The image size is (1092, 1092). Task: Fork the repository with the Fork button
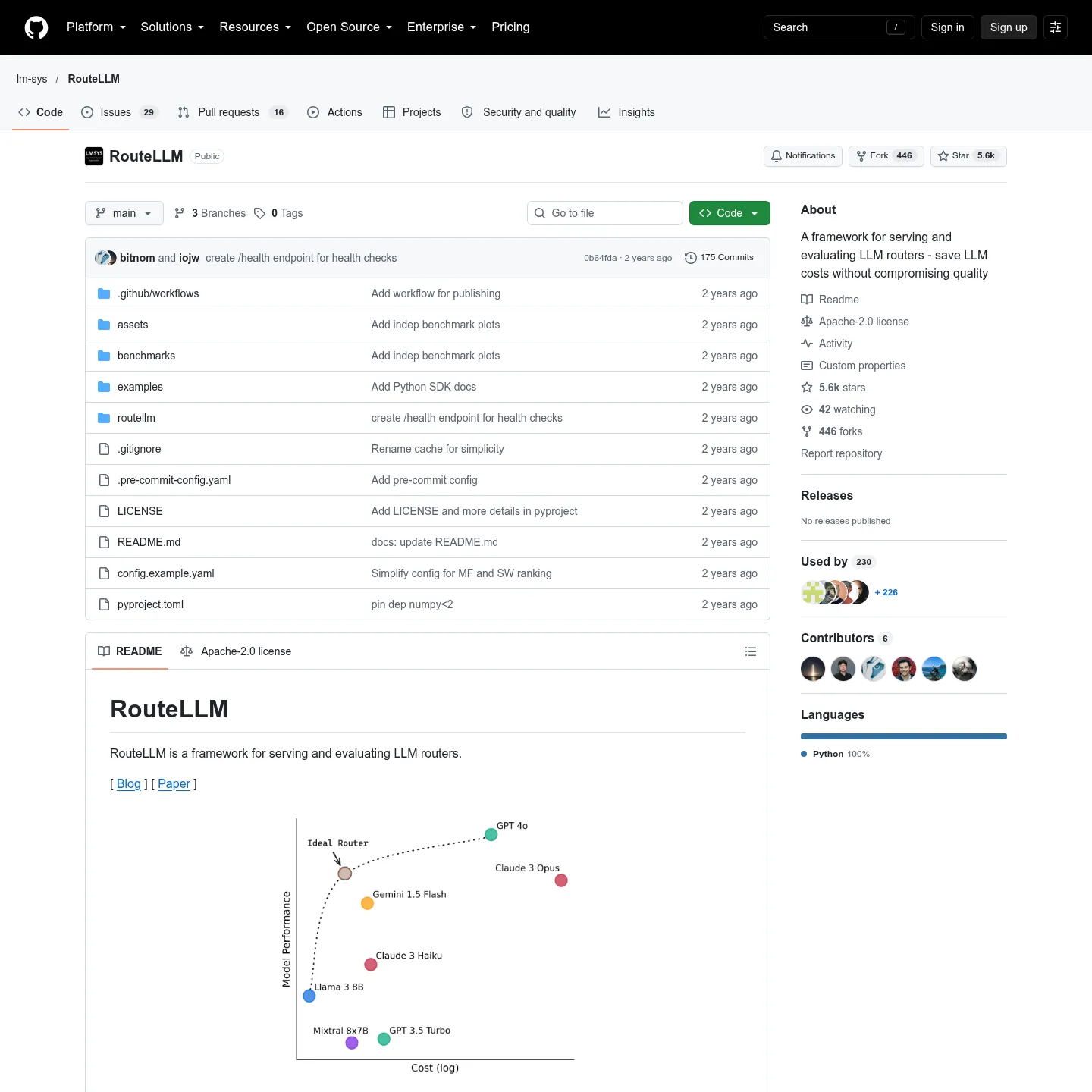tap(886, 156)
